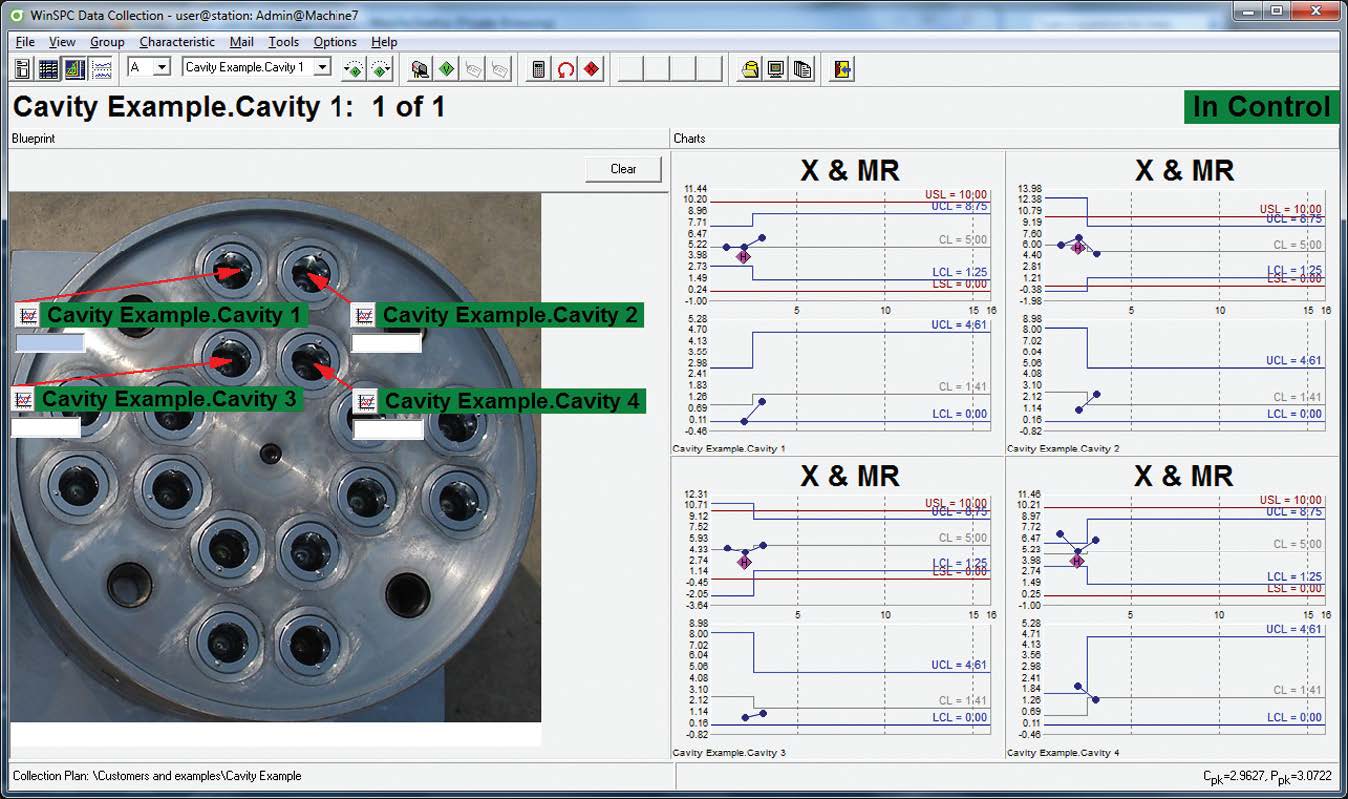
Task: Click the Cavity 1 highlighted data input field
Action: click(50, 343)
